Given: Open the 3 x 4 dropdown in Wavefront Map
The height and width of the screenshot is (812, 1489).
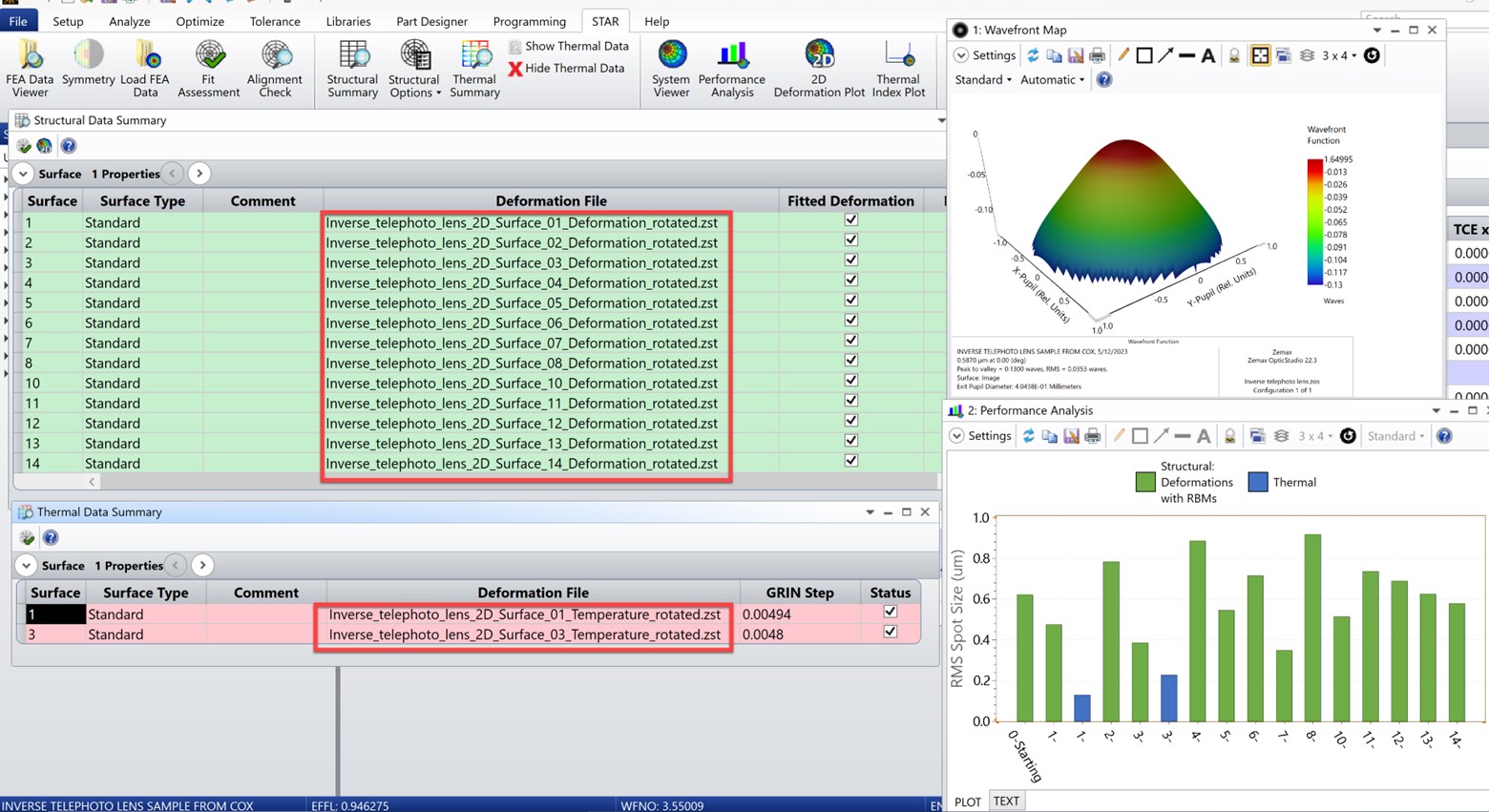Looking at the screenshot, I should pyautogui.click(x=1338, y=55).
